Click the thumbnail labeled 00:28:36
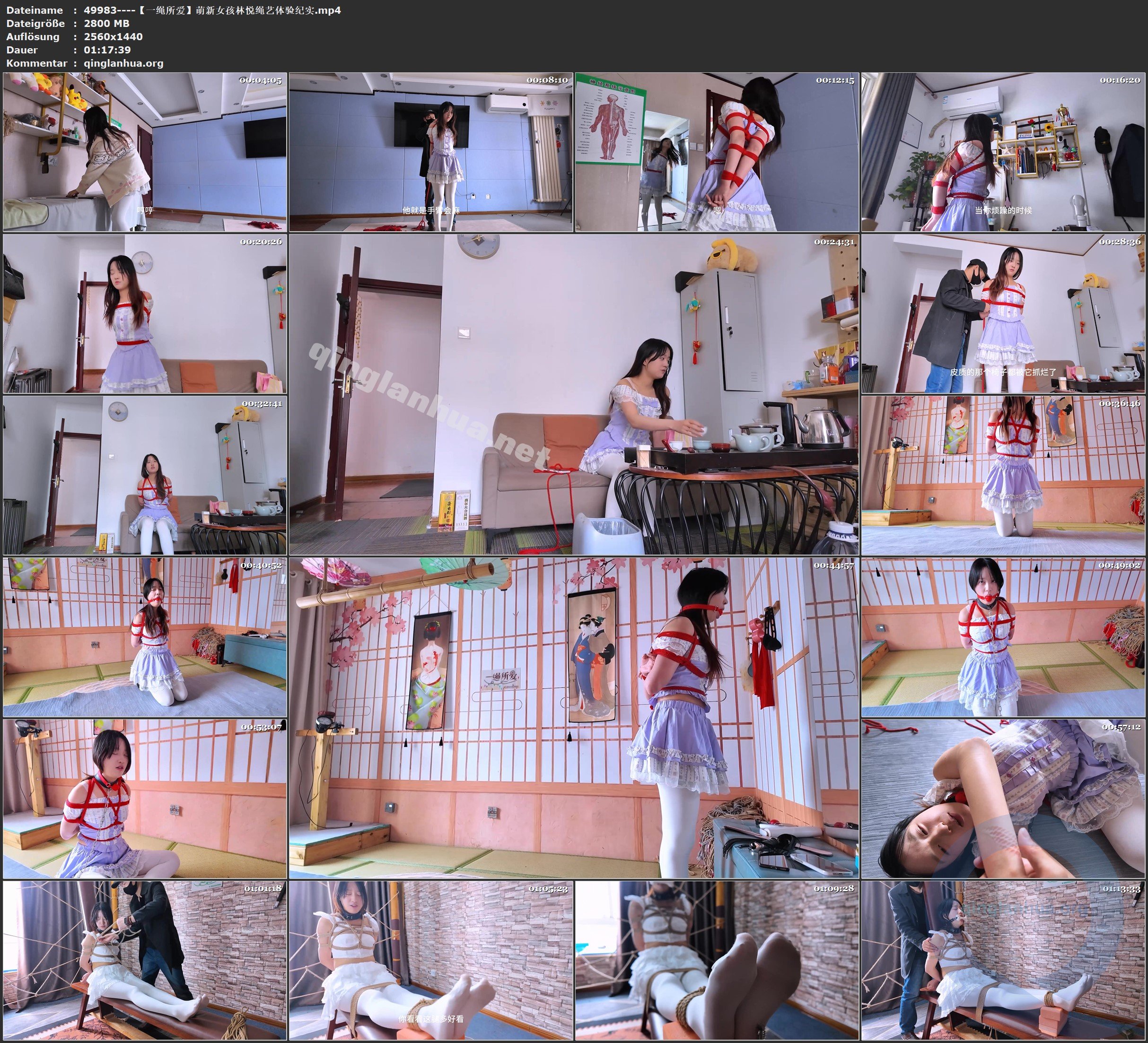The image size is (1148, 1043). point(1003,313)
